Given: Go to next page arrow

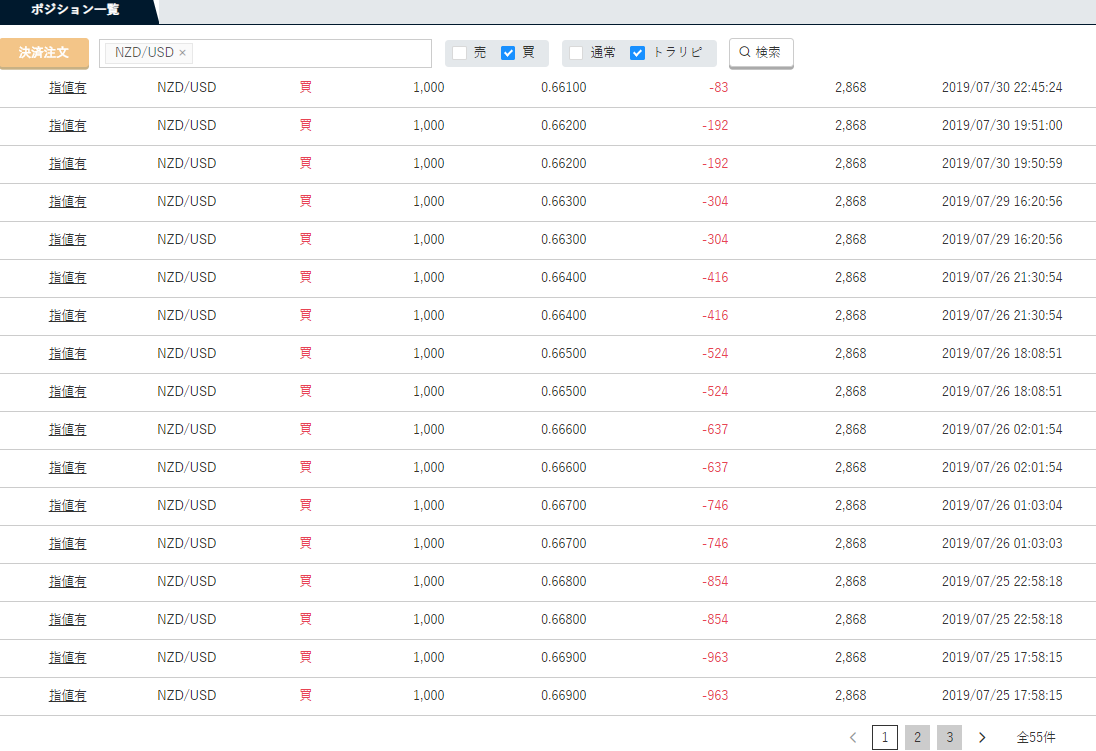Looking at the screenshot, I should pos(982,737).
